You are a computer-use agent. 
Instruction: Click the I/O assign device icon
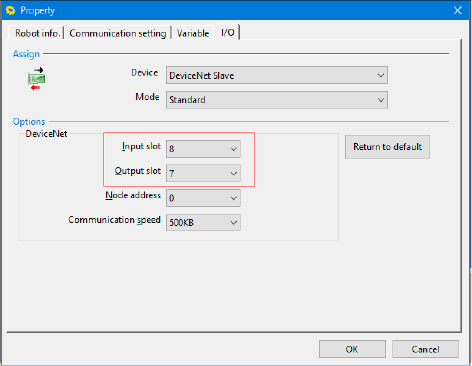(36, 79)
